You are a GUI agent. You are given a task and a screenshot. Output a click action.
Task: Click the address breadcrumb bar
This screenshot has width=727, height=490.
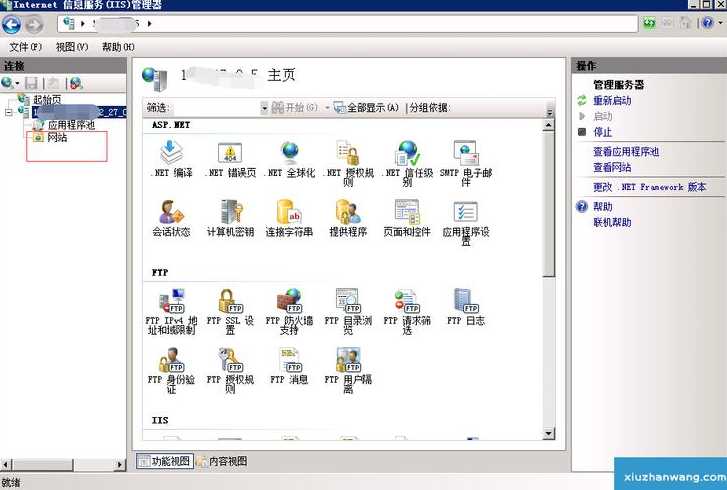pos(348,24)
